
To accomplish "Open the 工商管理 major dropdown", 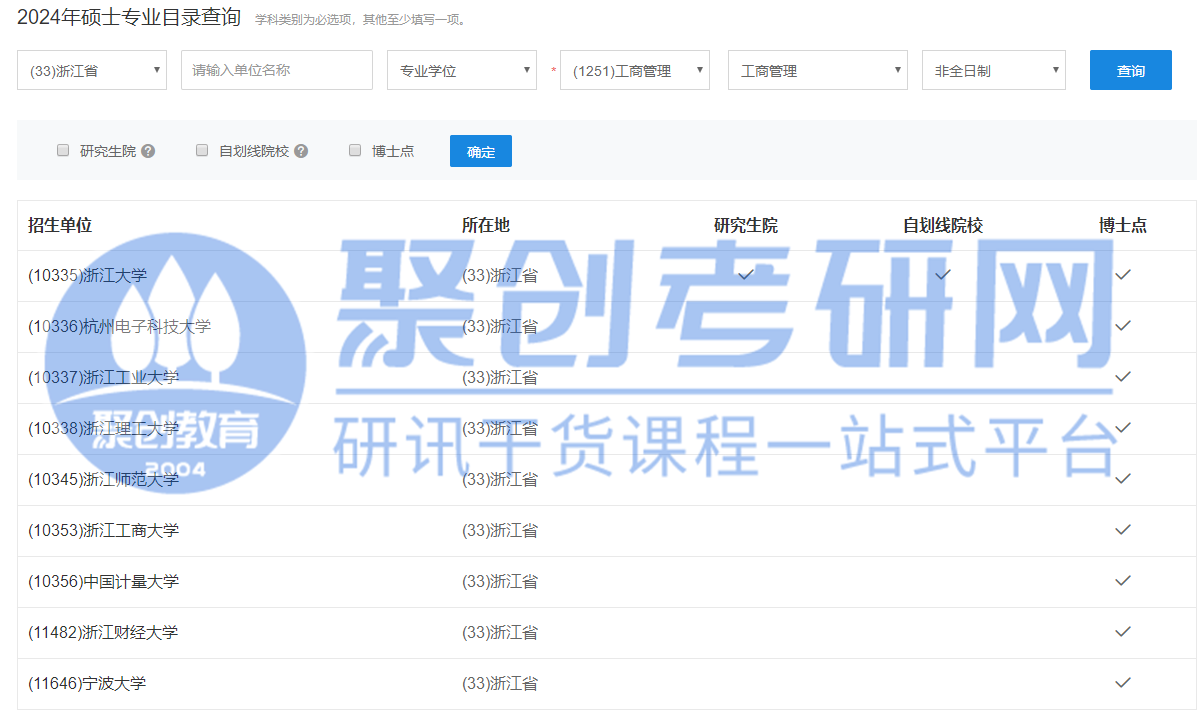I will coord(818,70).
